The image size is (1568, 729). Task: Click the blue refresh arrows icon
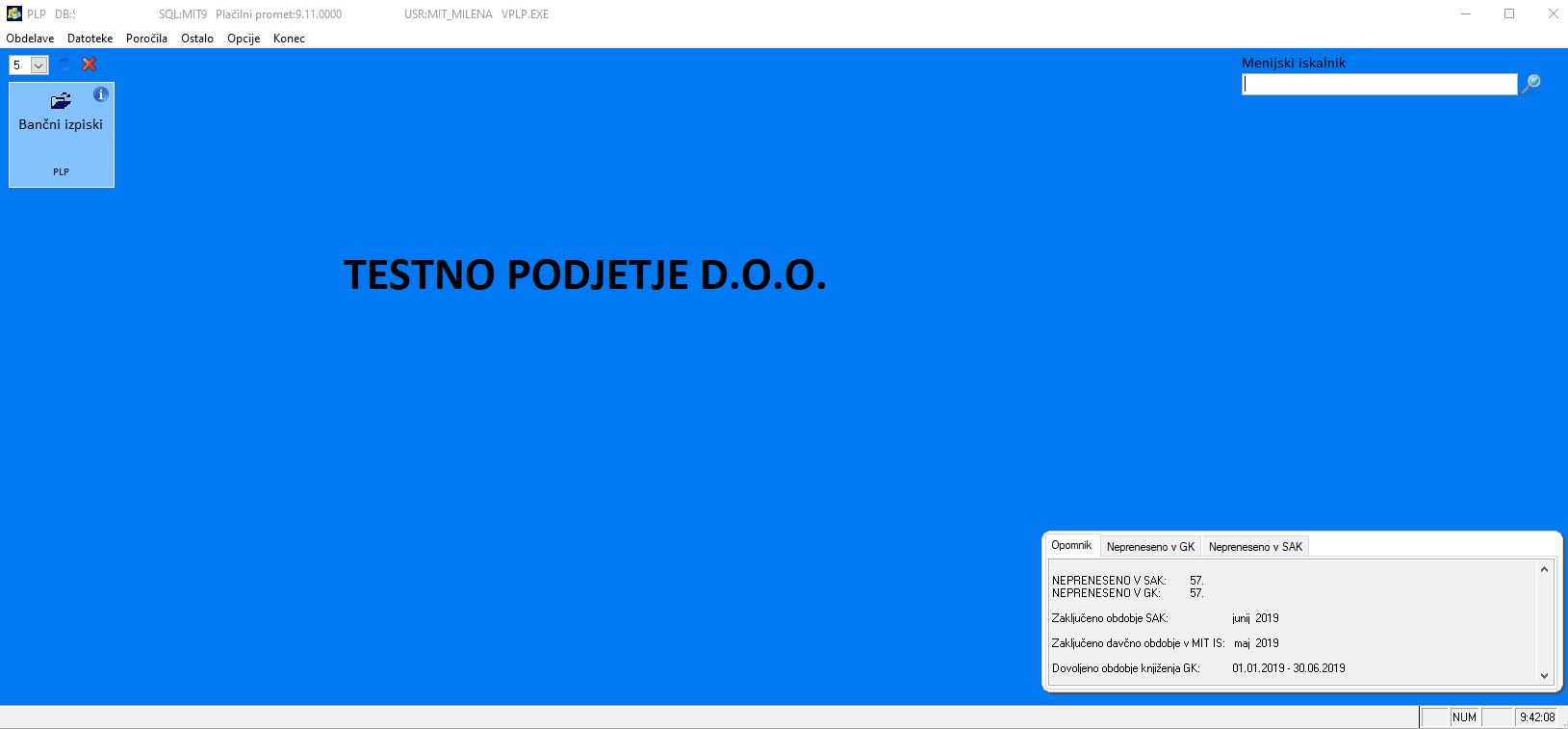click(64, 65)
